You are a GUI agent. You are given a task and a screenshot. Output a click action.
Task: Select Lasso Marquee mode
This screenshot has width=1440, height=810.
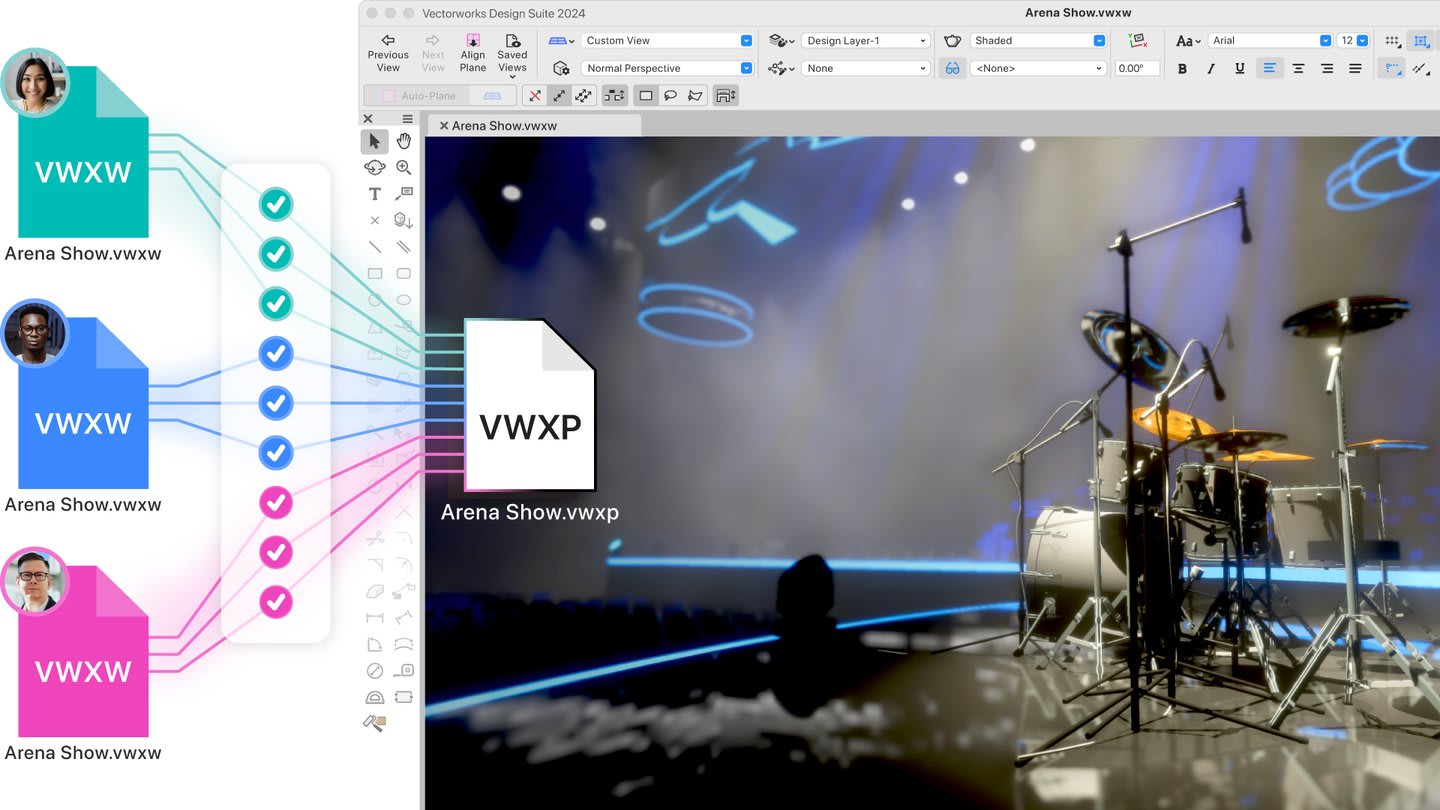point(670,96)
